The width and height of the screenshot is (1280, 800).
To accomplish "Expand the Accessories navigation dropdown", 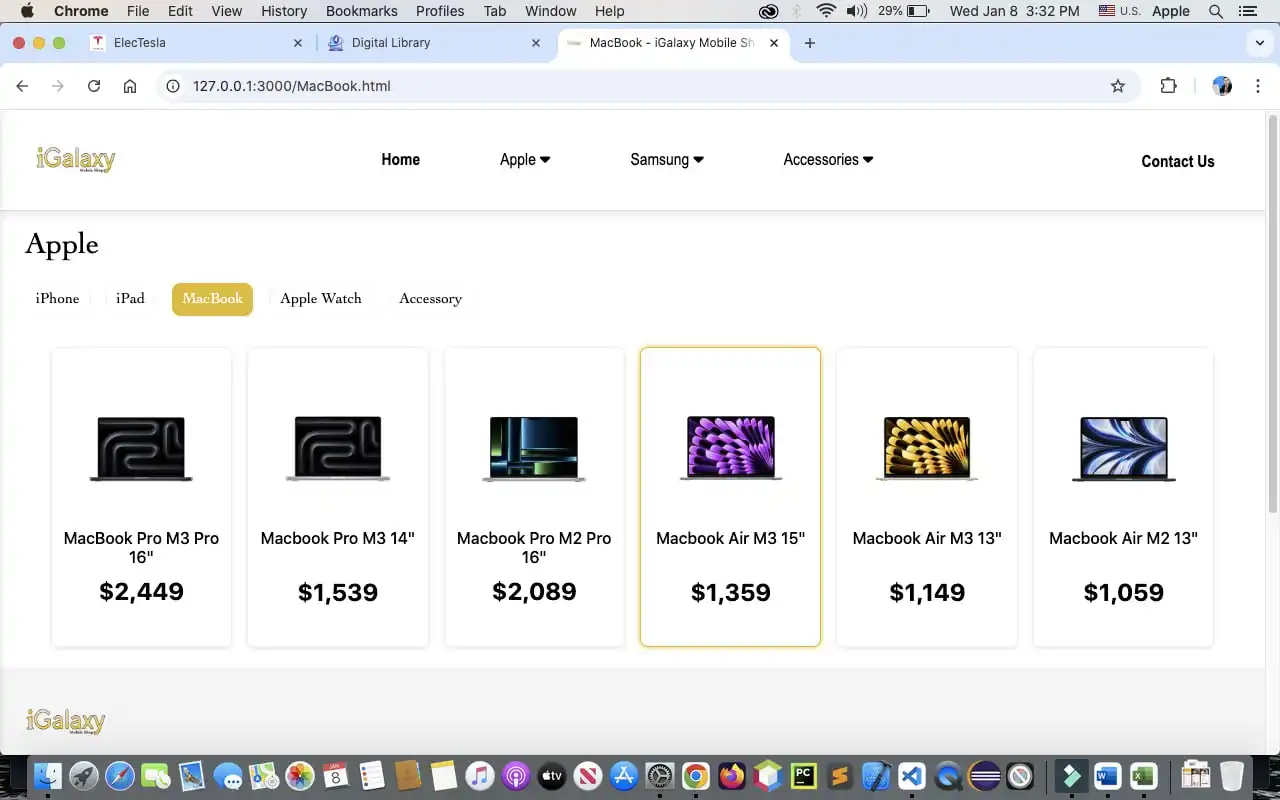I will click(x=828, y=159).
